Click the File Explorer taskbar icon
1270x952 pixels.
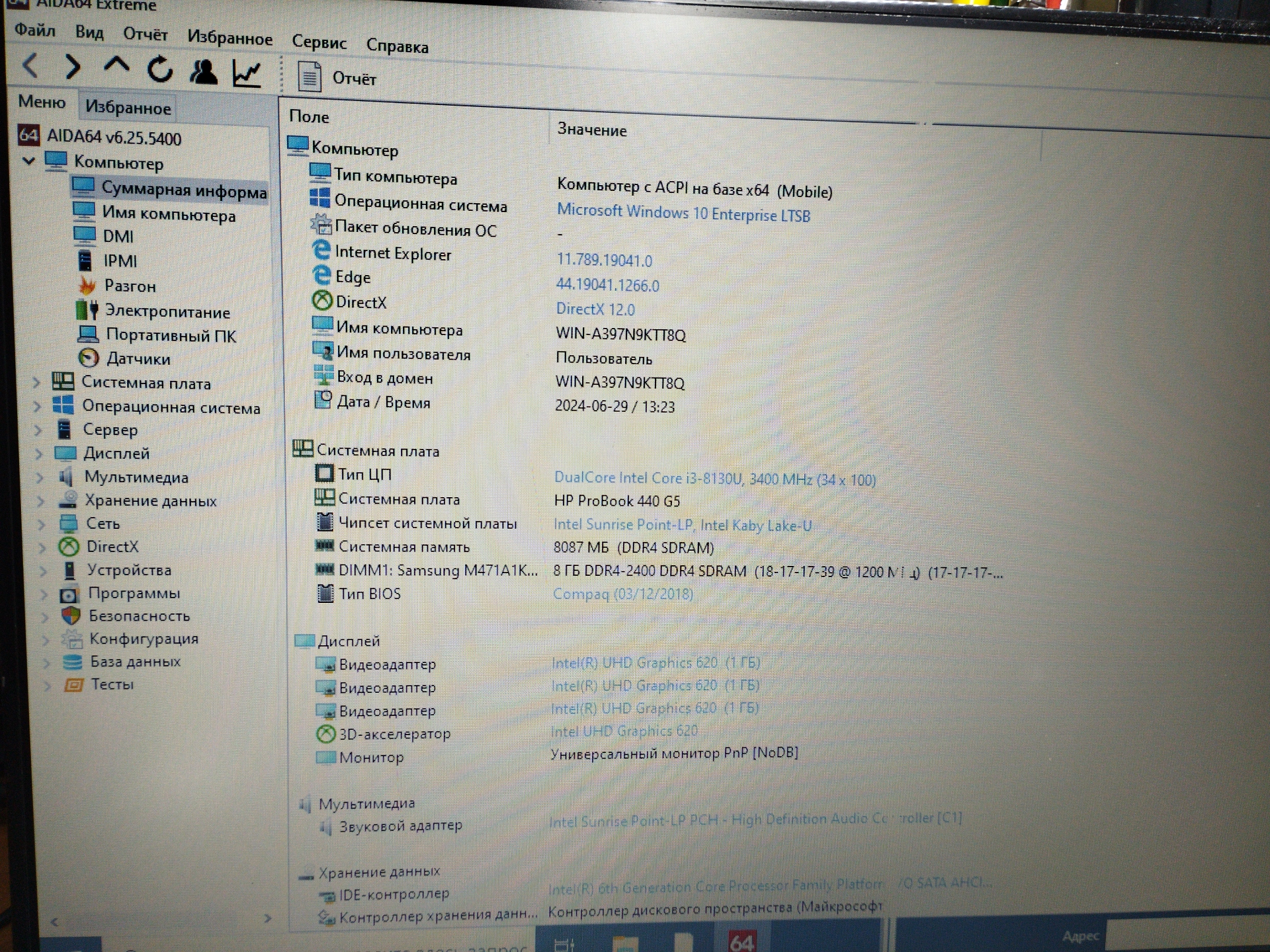tap(625, 943)
